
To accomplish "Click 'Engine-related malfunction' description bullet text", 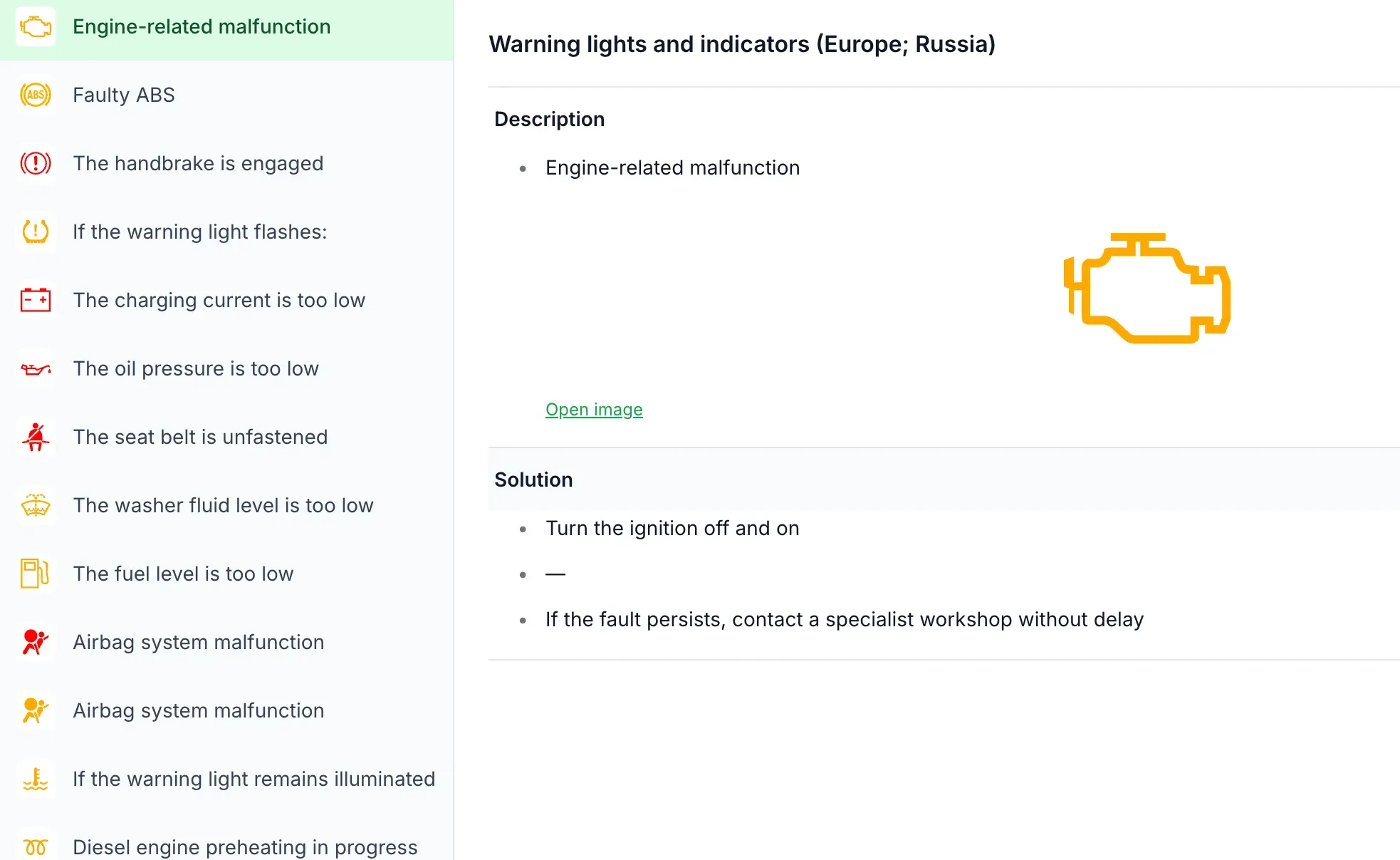I will point(672,167).
